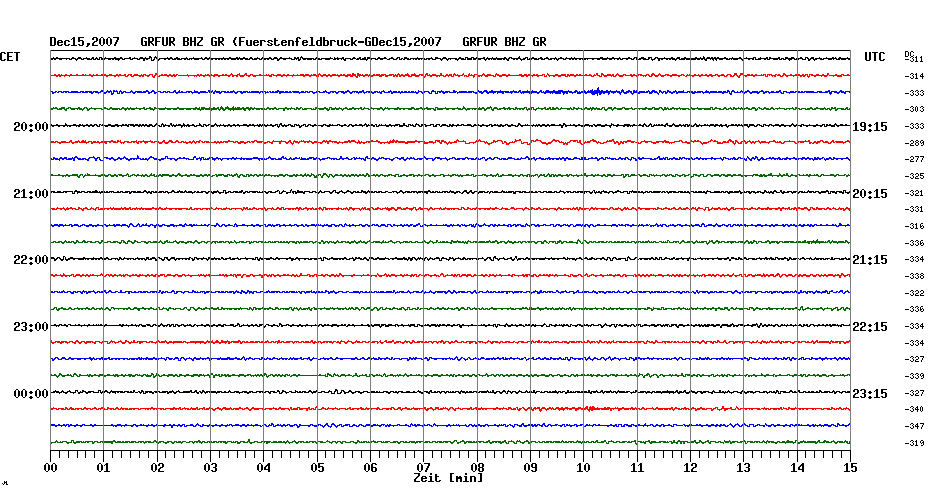Select the DC offset value -289

click(915, 143)
